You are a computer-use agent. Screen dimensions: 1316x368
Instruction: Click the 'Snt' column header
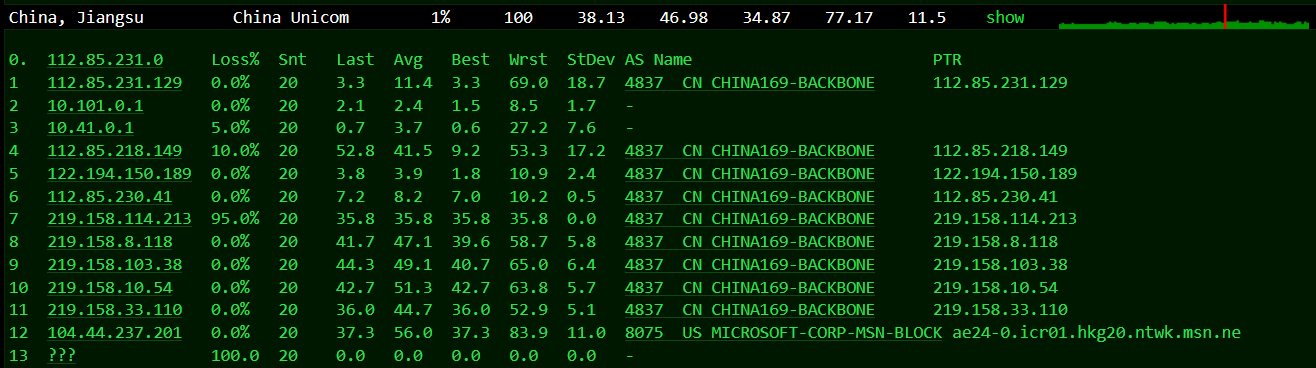click(293, 60)
